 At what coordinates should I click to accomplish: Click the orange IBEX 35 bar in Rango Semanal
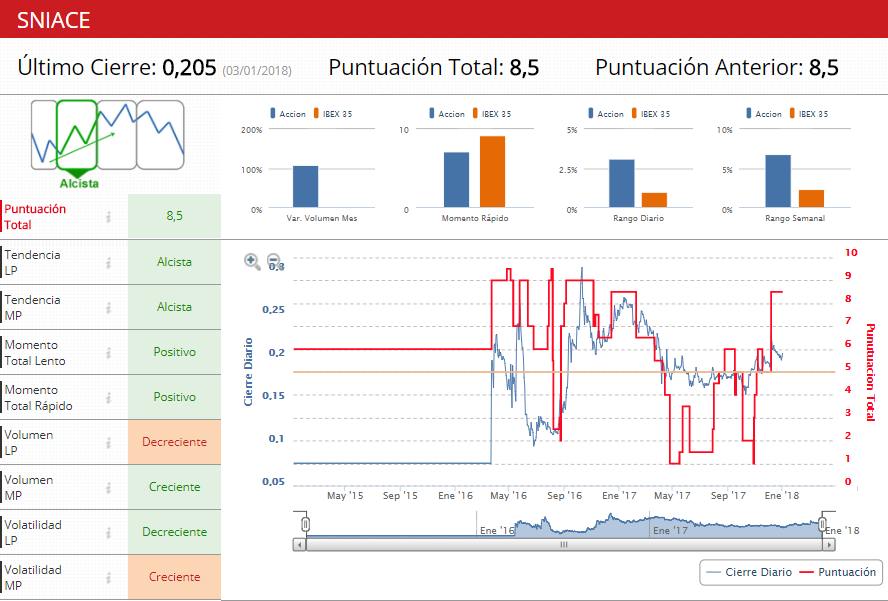click(812, 199)
